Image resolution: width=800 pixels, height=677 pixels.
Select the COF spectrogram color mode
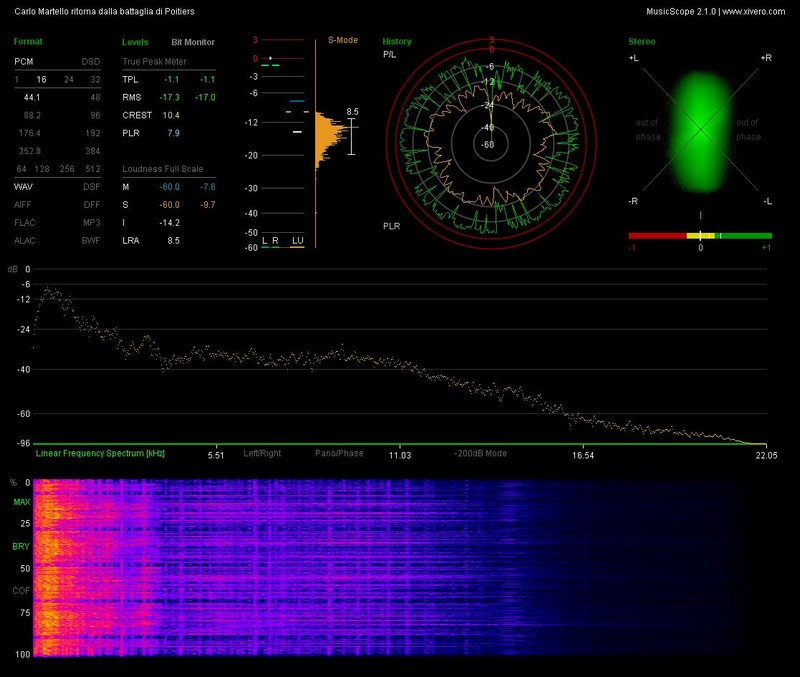point(21,591)
